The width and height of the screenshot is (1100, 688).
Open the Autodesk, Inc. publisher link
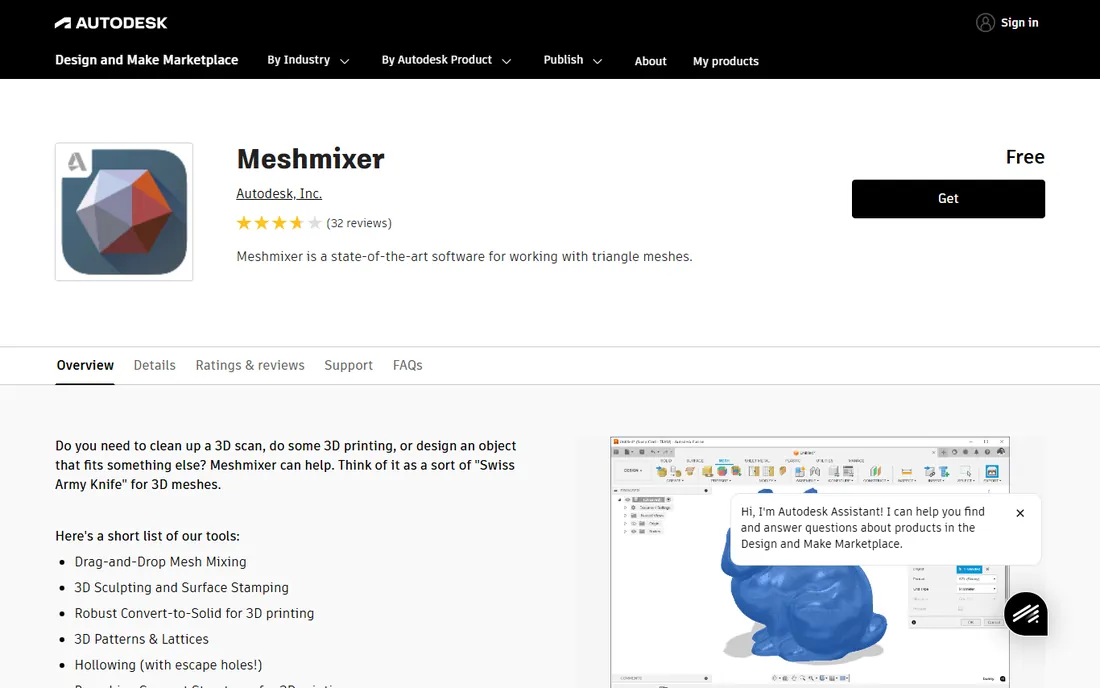coord(279,194)
